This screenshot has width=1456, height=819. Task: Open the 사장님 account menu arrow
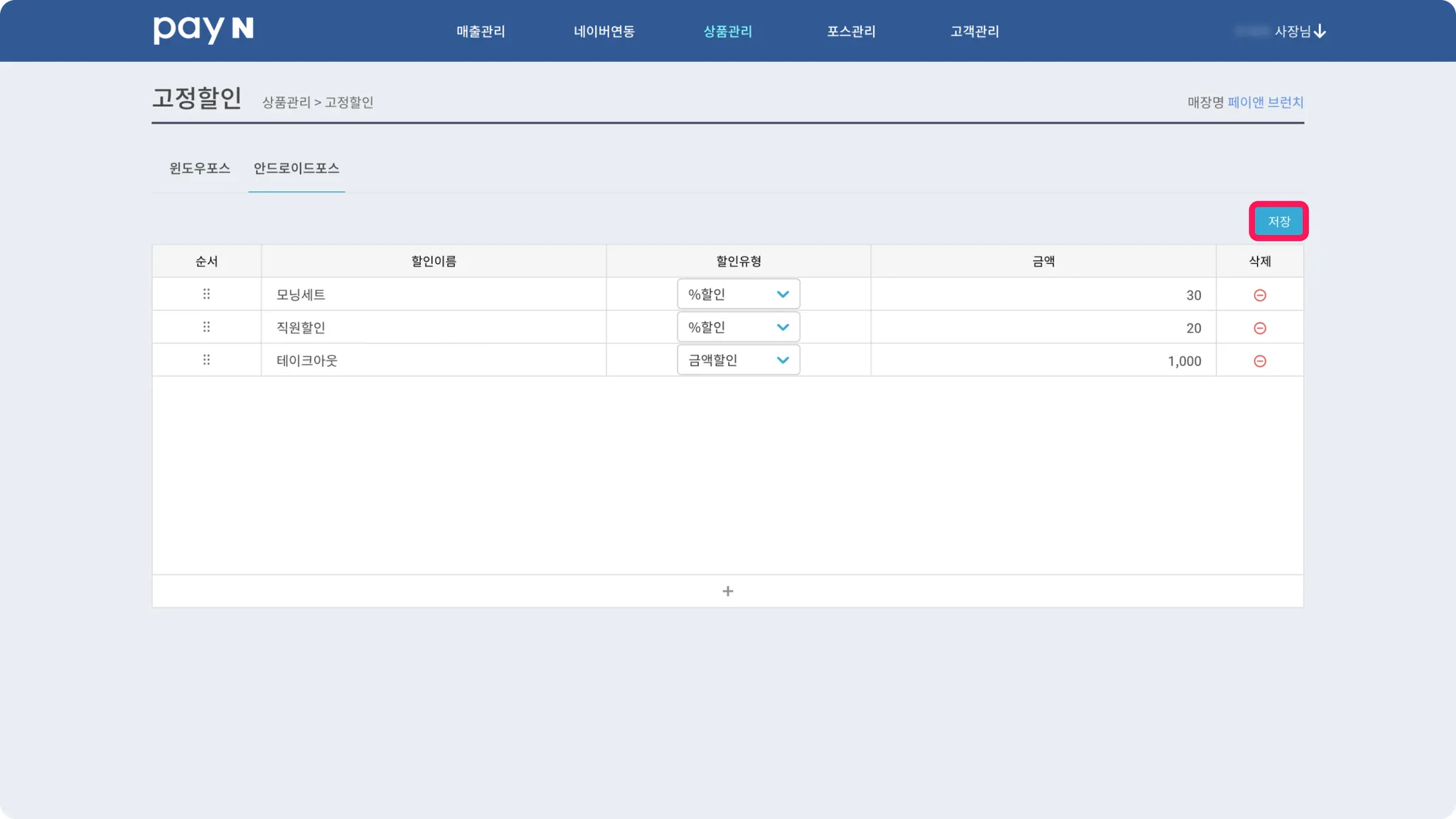point(1319,31)
